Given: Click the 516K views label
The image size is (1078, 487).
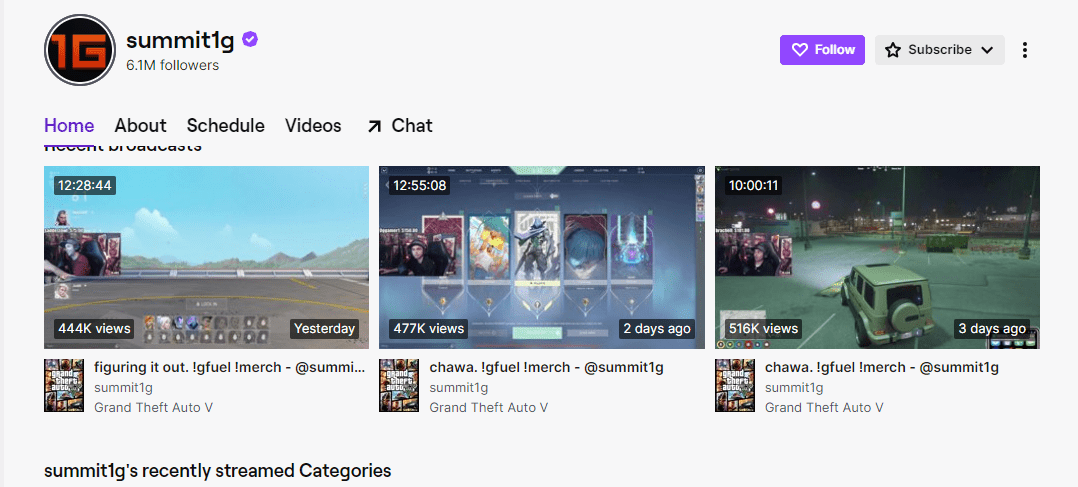Looking at the screenshot, I should click(x=764, y=329).
